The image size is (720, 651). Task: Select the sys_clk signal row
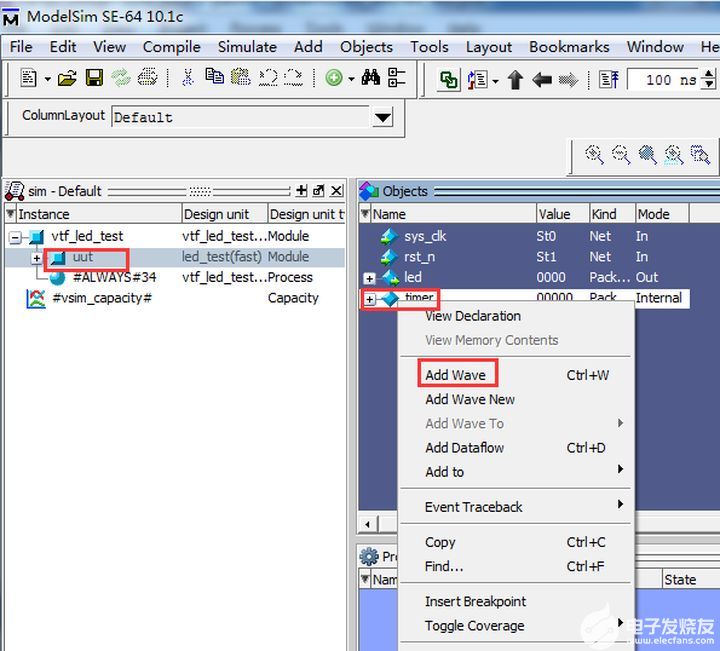click(x=523, y=236)
